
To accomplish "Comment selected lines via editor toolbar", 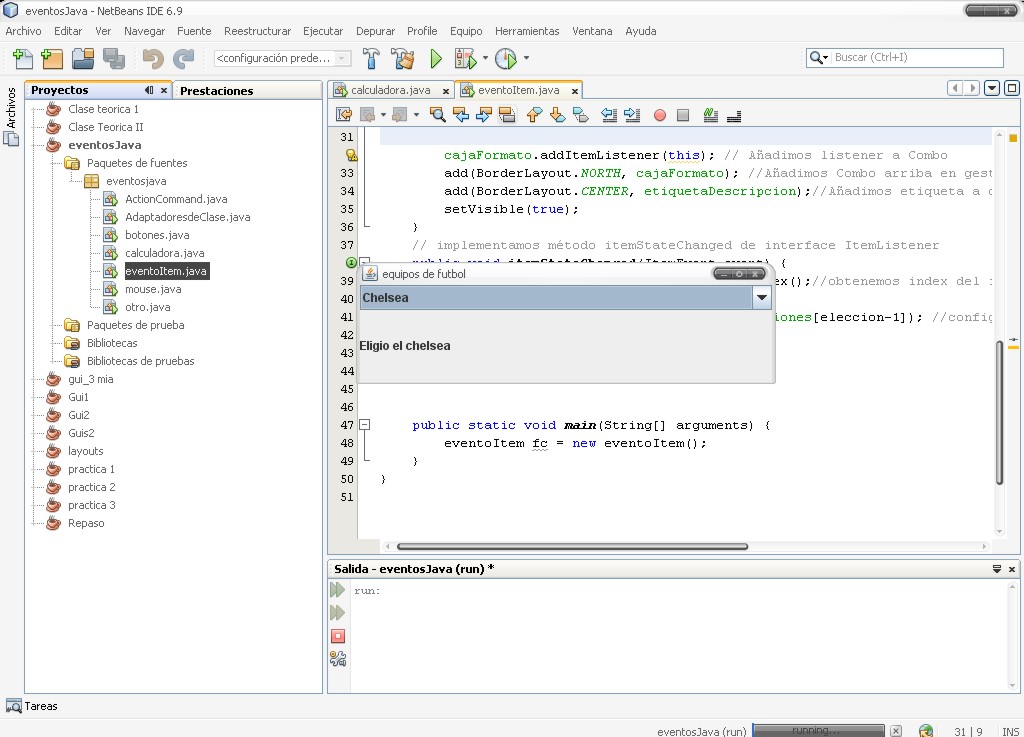I will click(709, 115).
